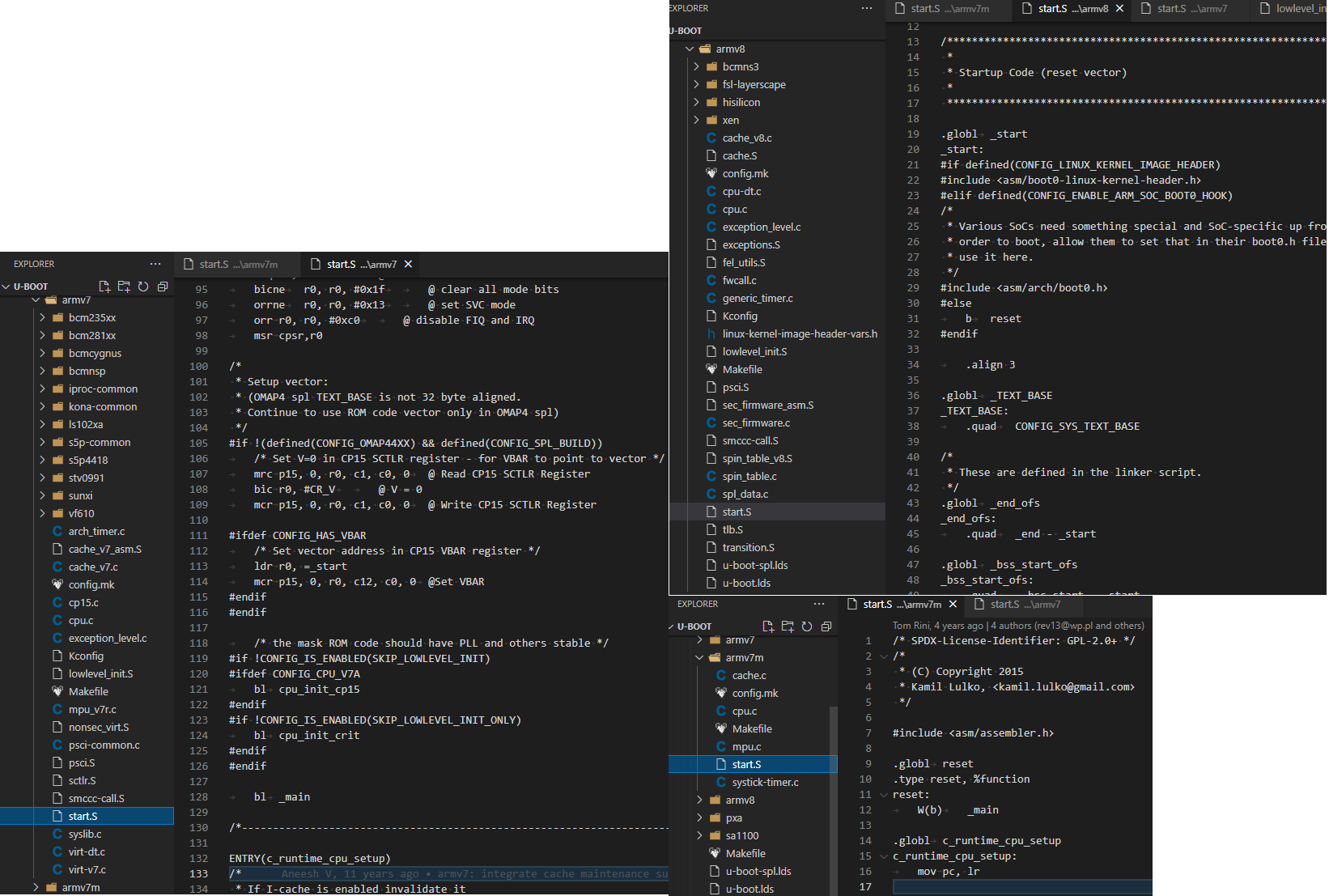
Task: Close the start.S armv7m tab in bottom-right window
Action: (x=953, y=604)
